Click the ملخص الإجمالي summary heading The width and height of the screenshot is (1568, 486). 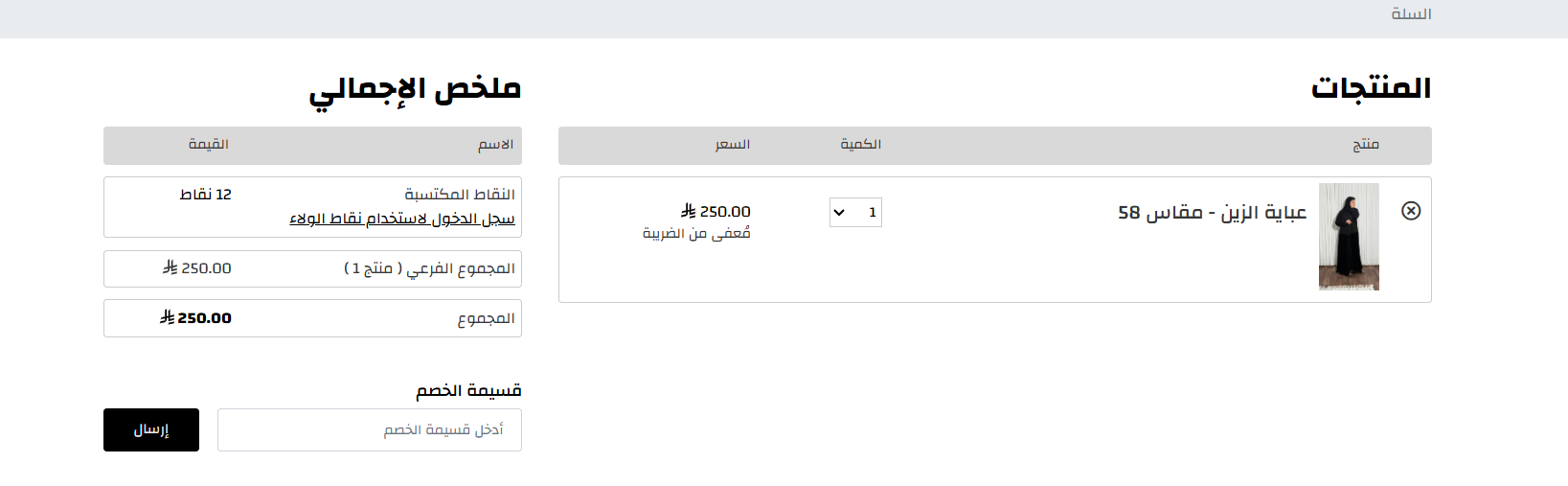pos(415,89)
